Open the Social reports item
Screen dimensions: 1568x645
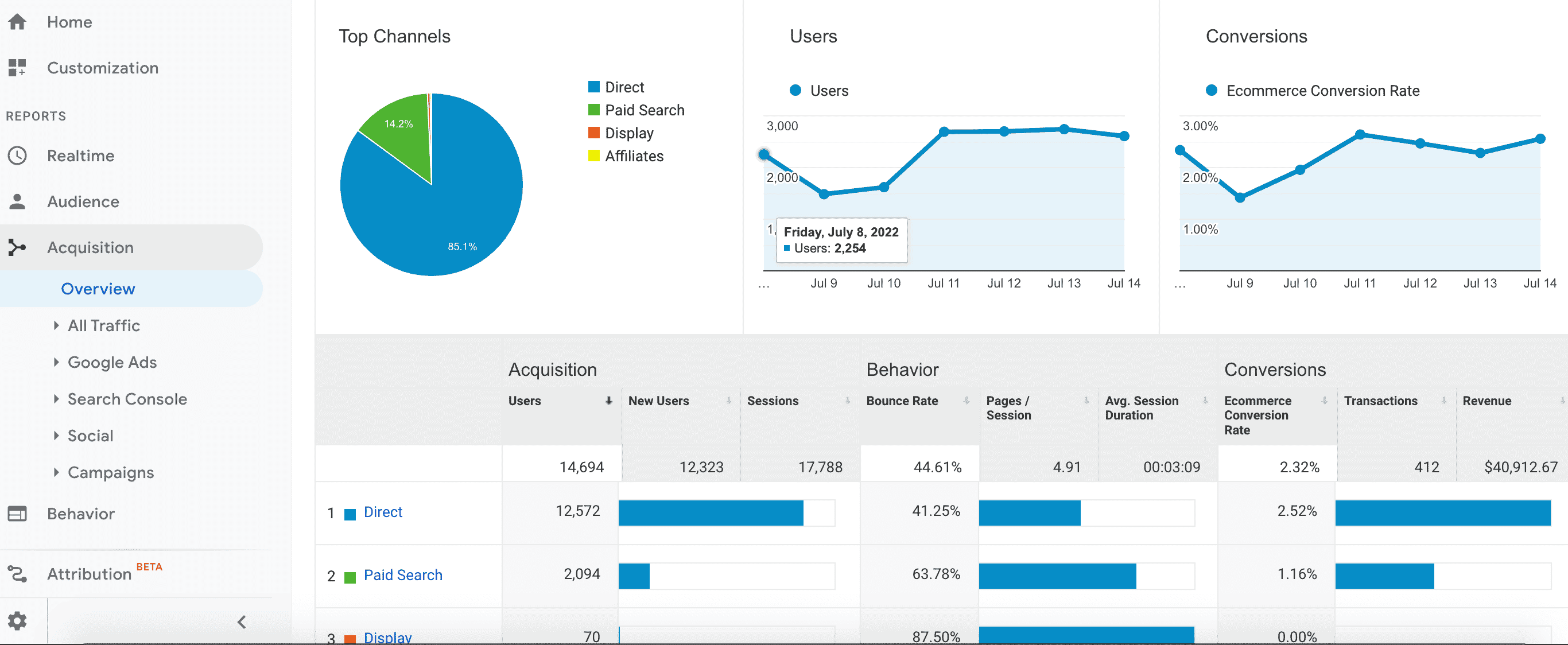tap(90, 436)
